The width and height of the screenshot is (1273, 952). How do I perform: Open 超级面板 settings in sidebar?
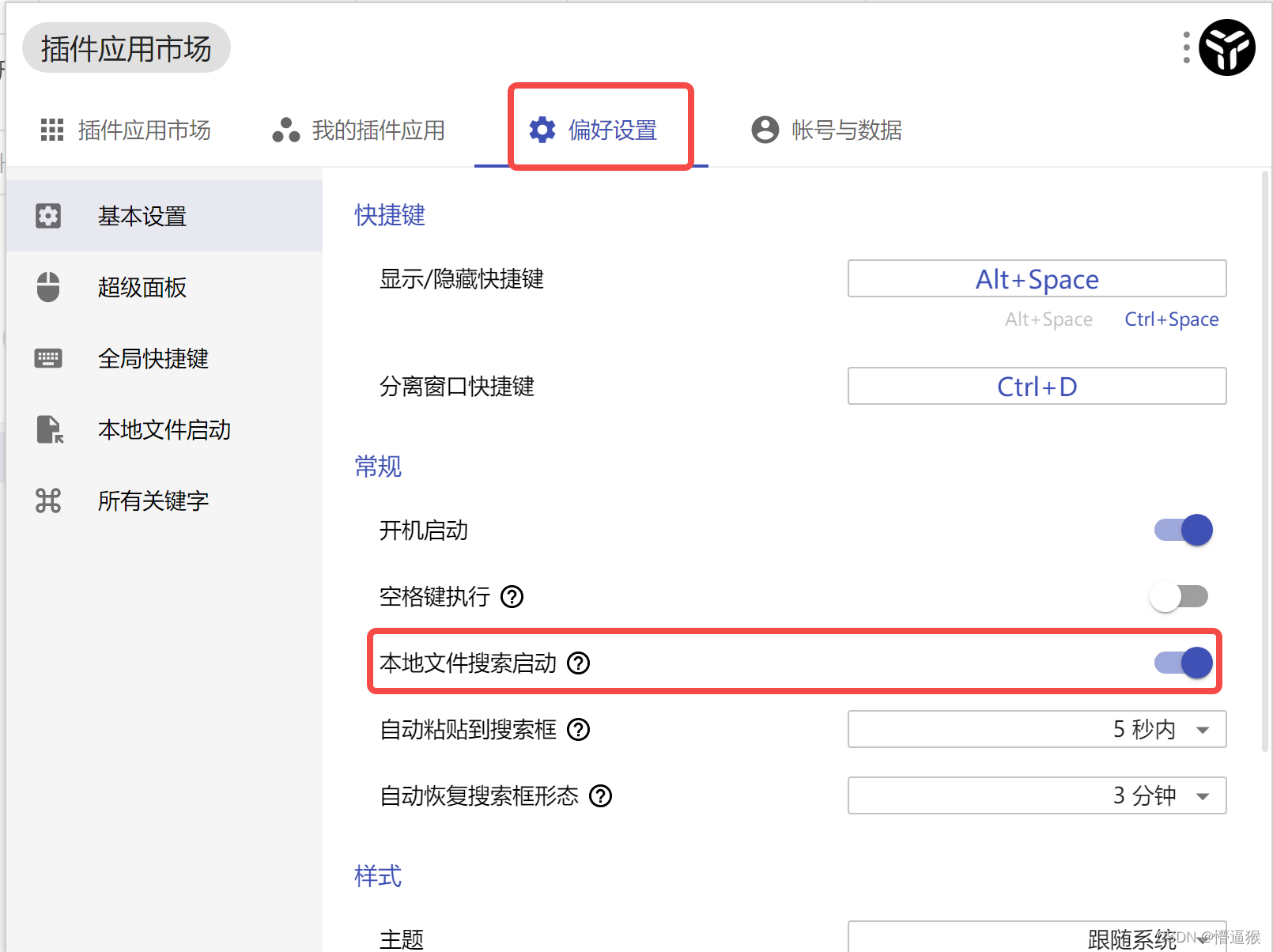[x=164, y=287]
